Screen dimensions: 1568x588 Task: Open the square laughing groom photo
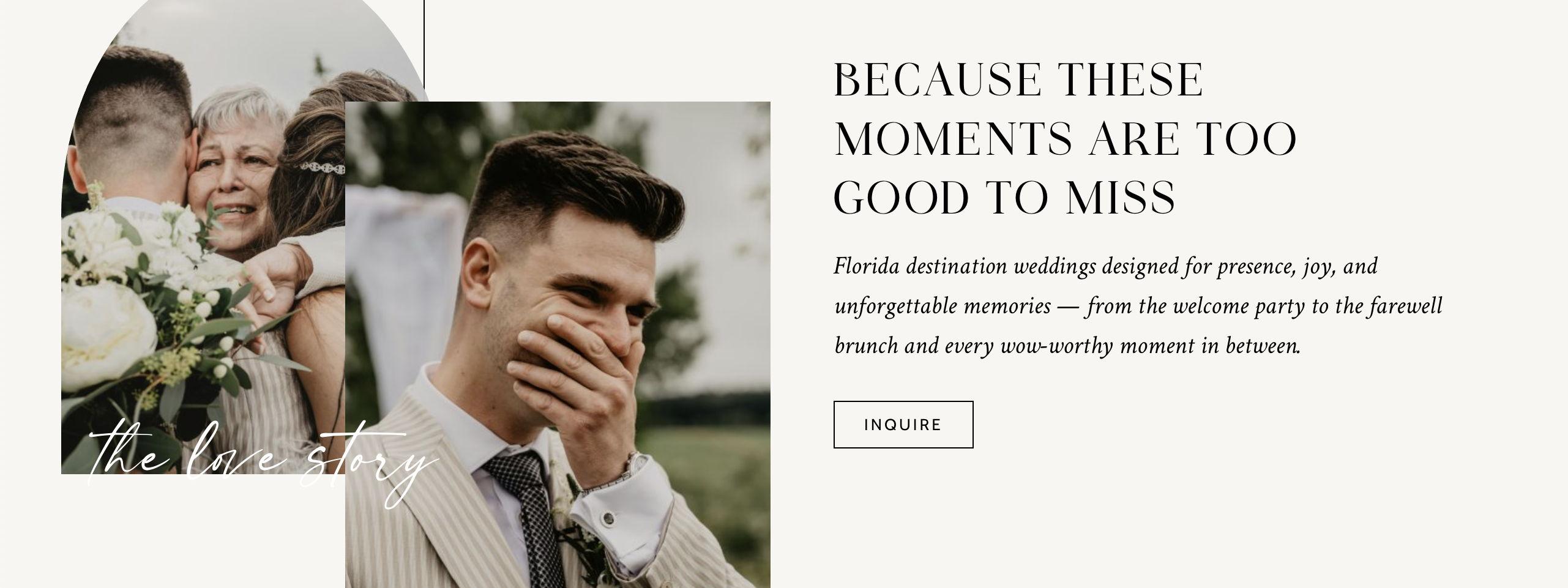557,343
